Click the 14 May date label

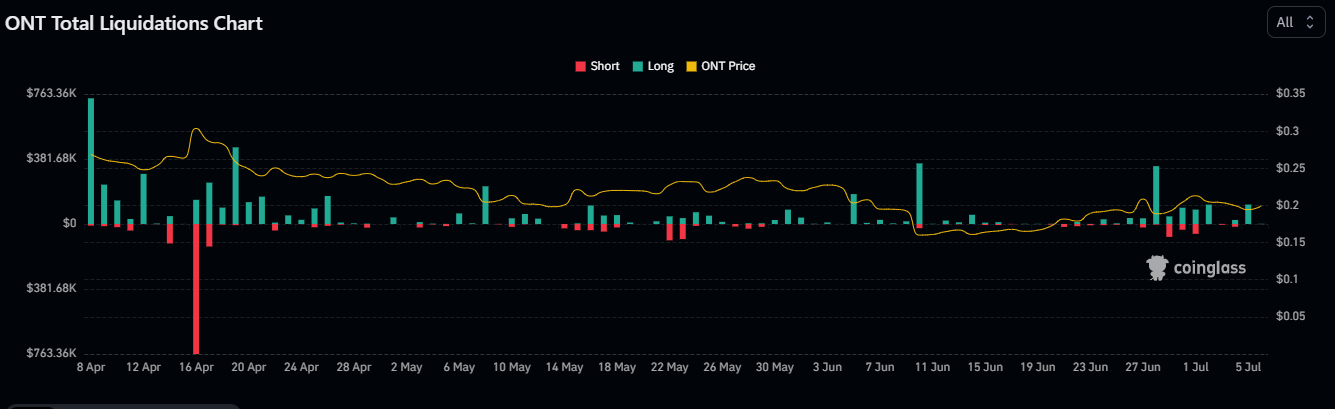coord(564,368)
